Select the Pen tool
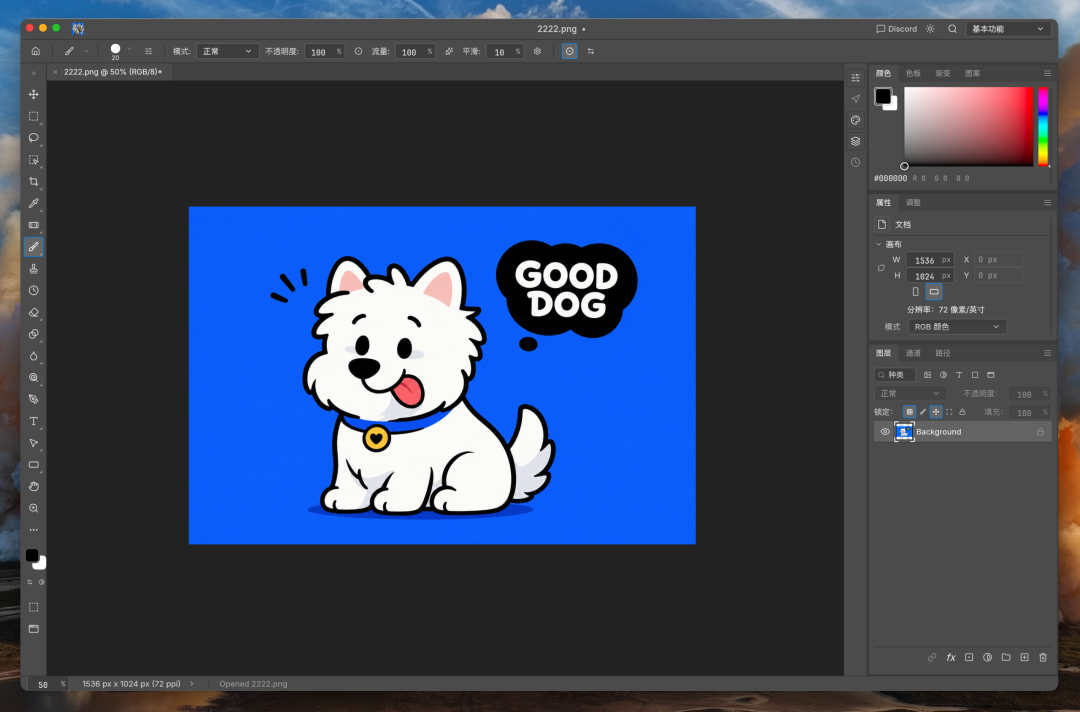The width and height of the screenshot is (1080, 712). [33, 399]
